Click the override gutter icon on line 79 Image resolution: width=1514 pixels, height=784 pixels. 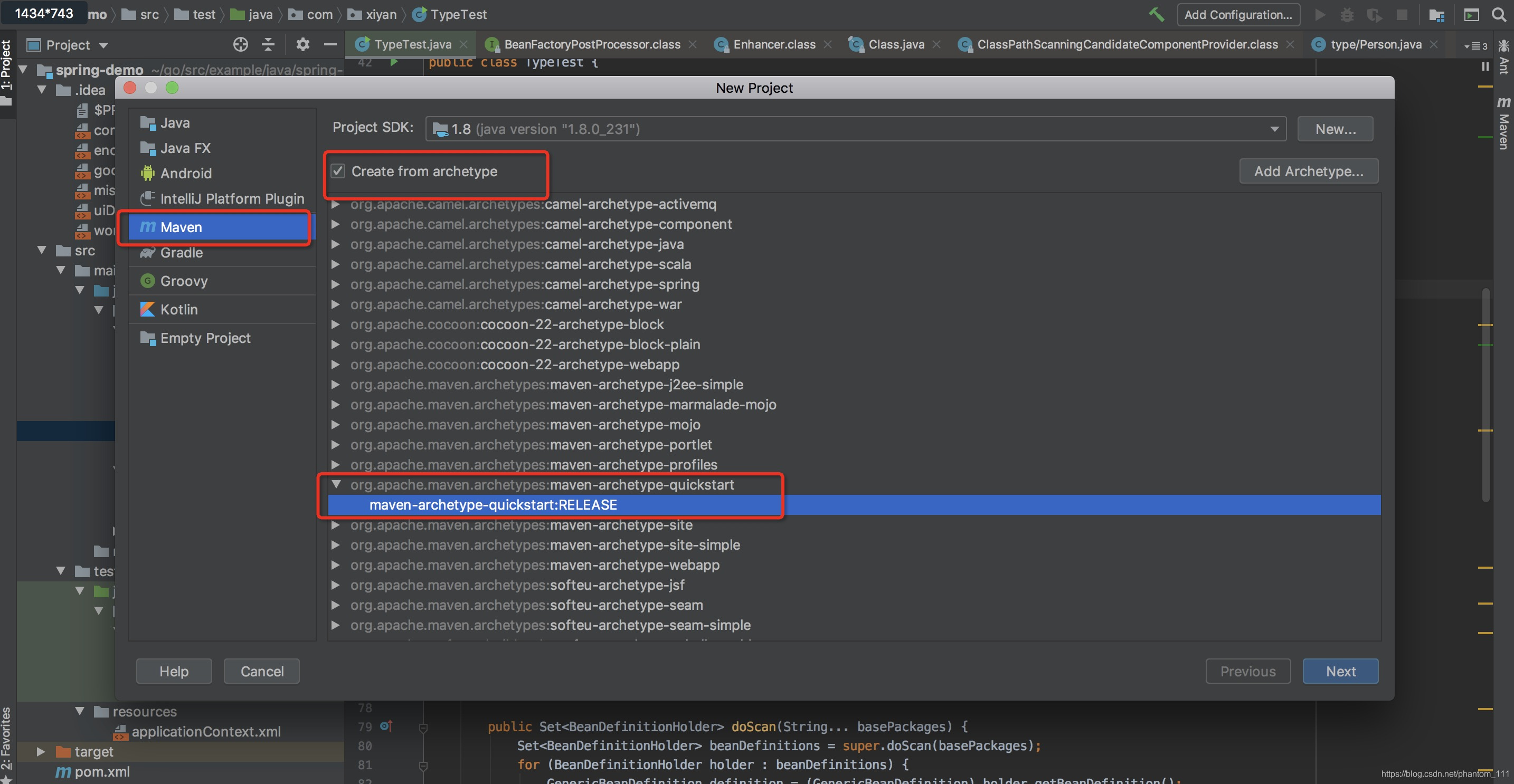click(x=385, y=726)
